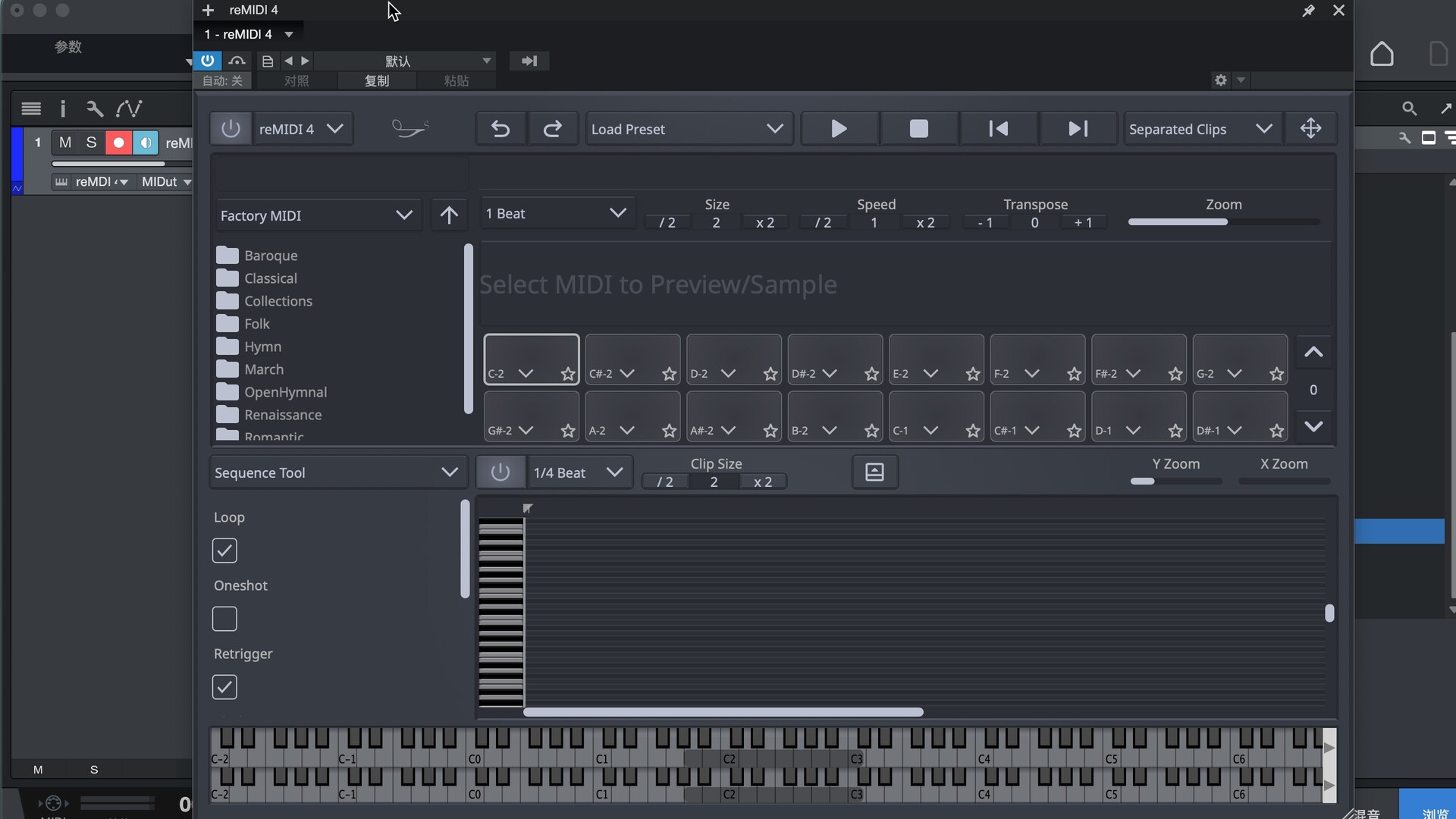The height and width of the screenshot is (819, 1456).
Task: Go up one folder in MIDI browser
Action: coord(449,215)
